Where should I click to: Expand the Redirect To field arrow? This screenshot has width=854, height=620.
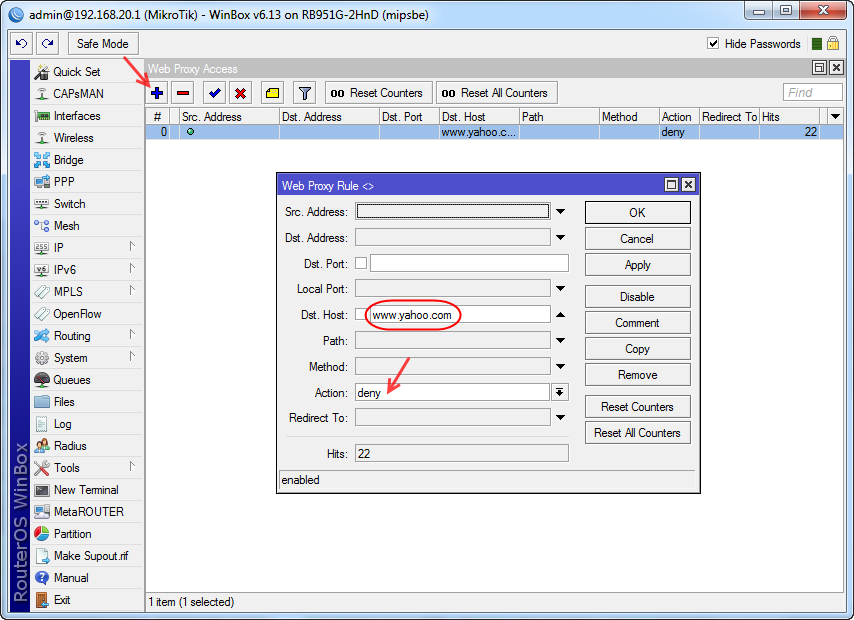click(560, 417)
